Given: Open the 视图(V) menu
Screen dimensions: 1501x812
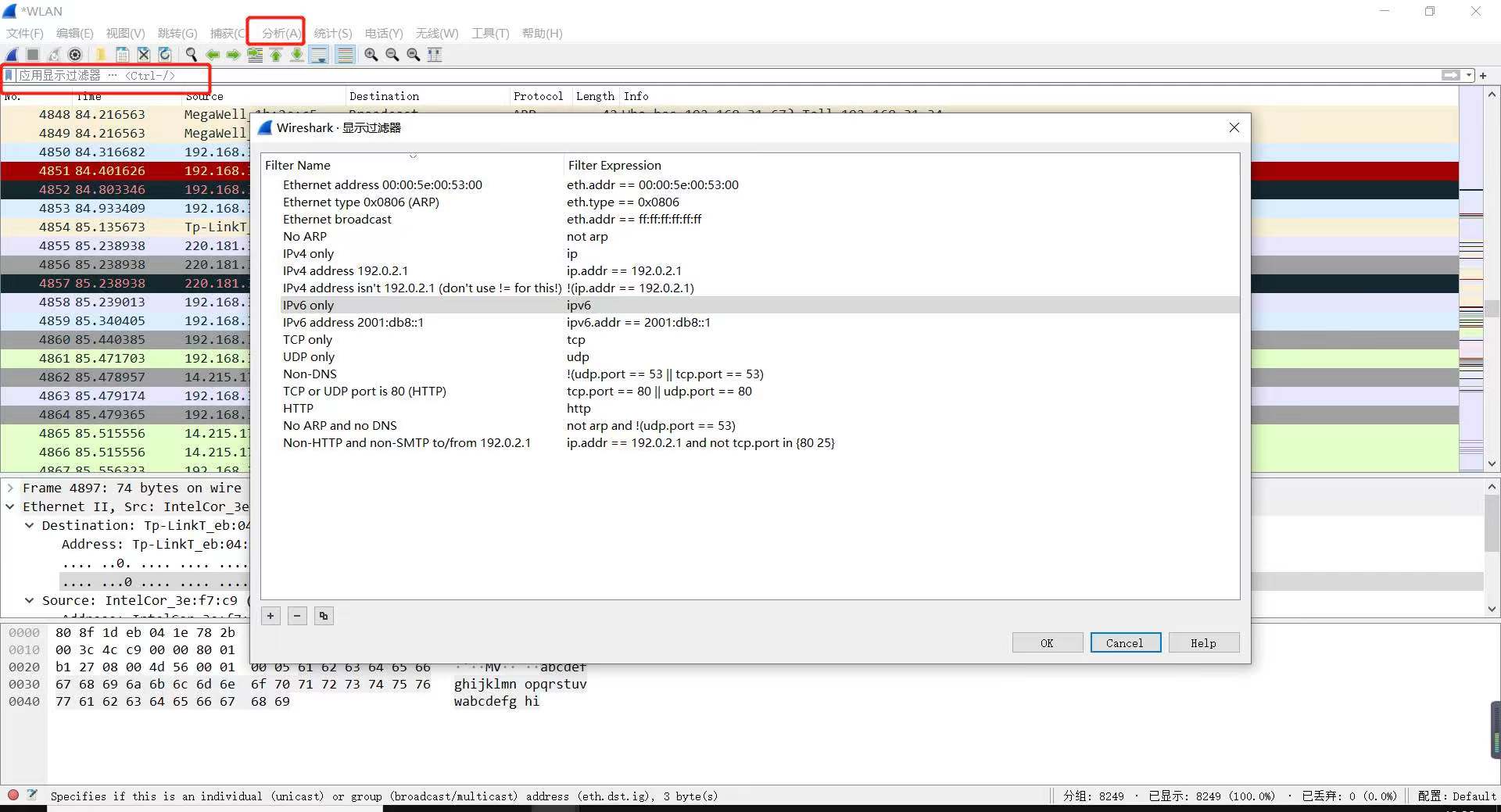Looking at the screenshot, I should point(126,33).
